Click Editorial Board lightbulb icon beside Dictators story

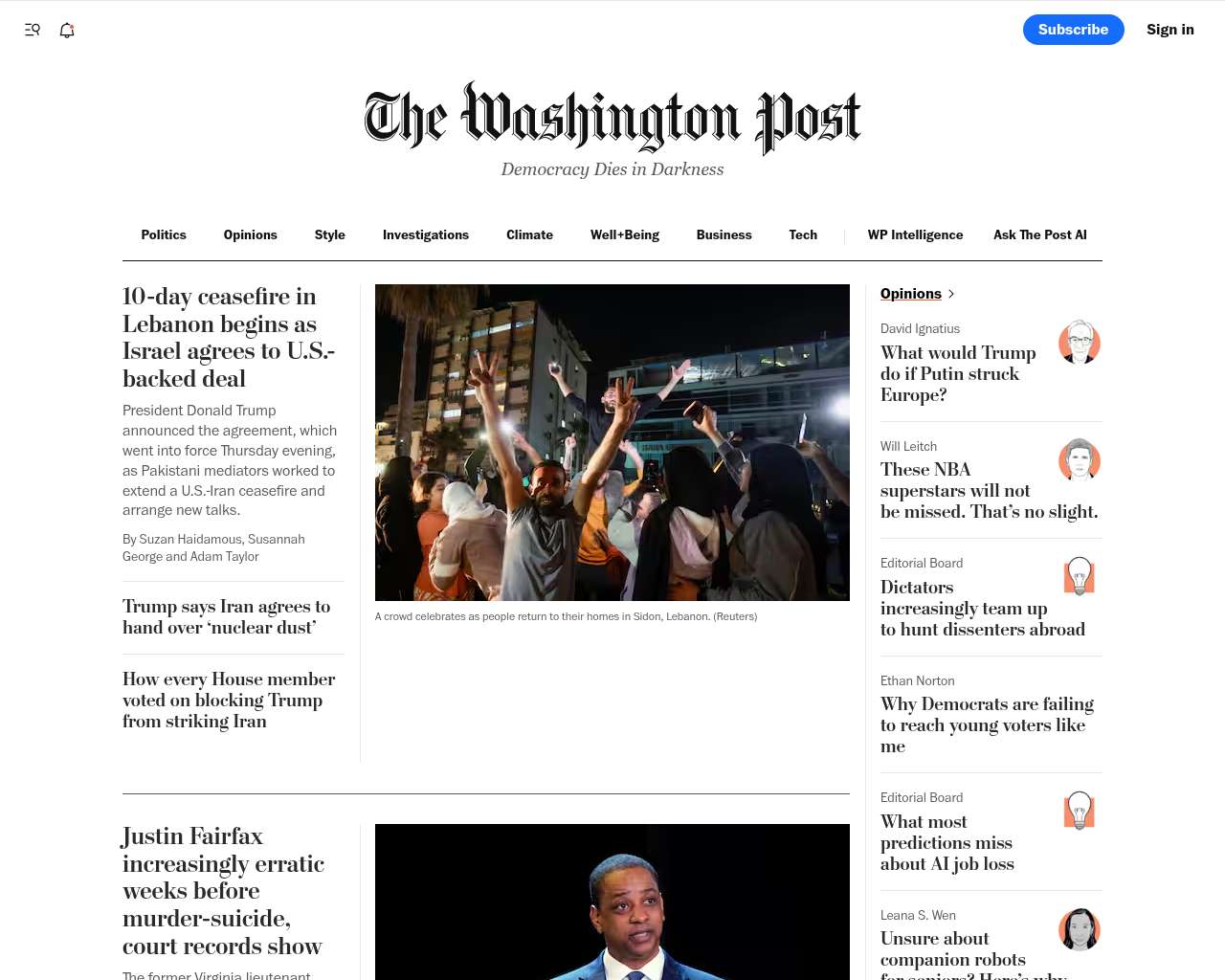(x=1080, y=577)
